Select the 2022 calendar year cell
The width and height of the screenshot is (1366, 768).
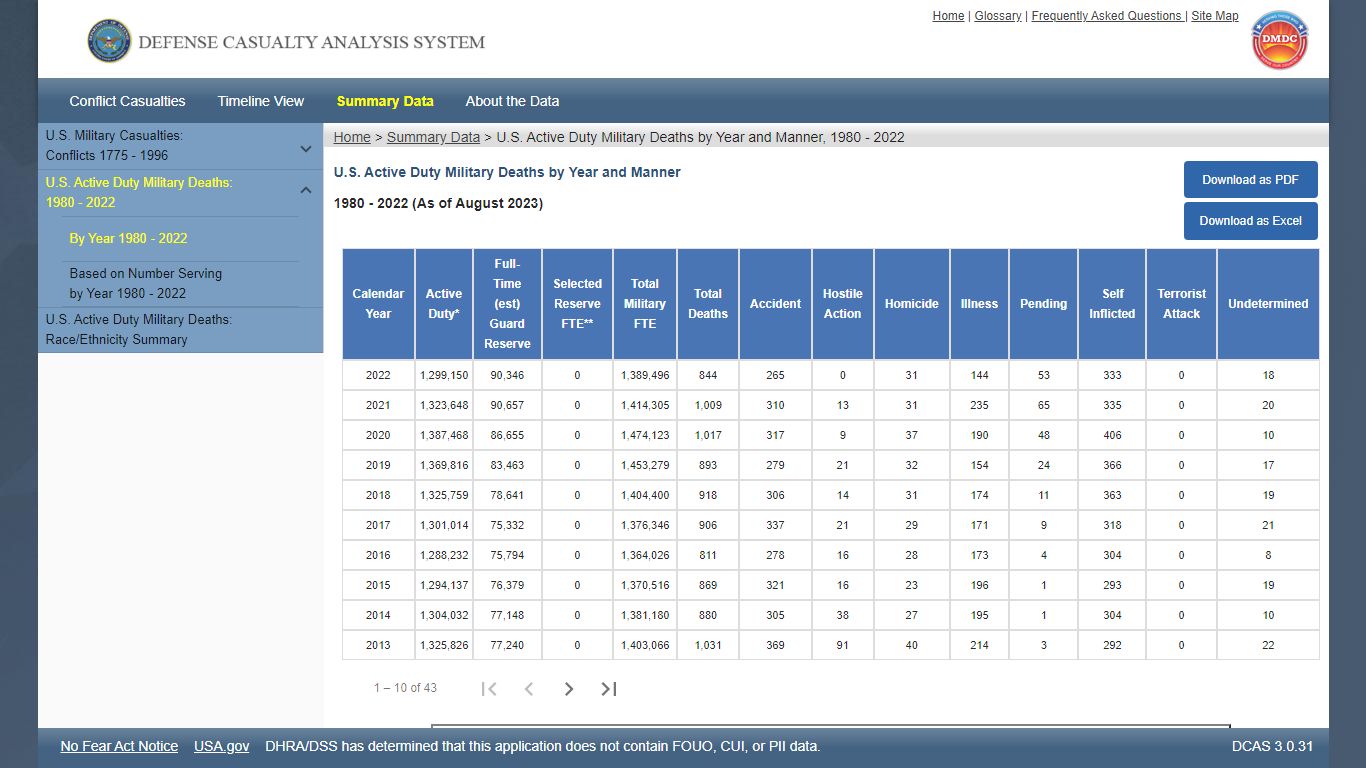(x=378, y=375)
